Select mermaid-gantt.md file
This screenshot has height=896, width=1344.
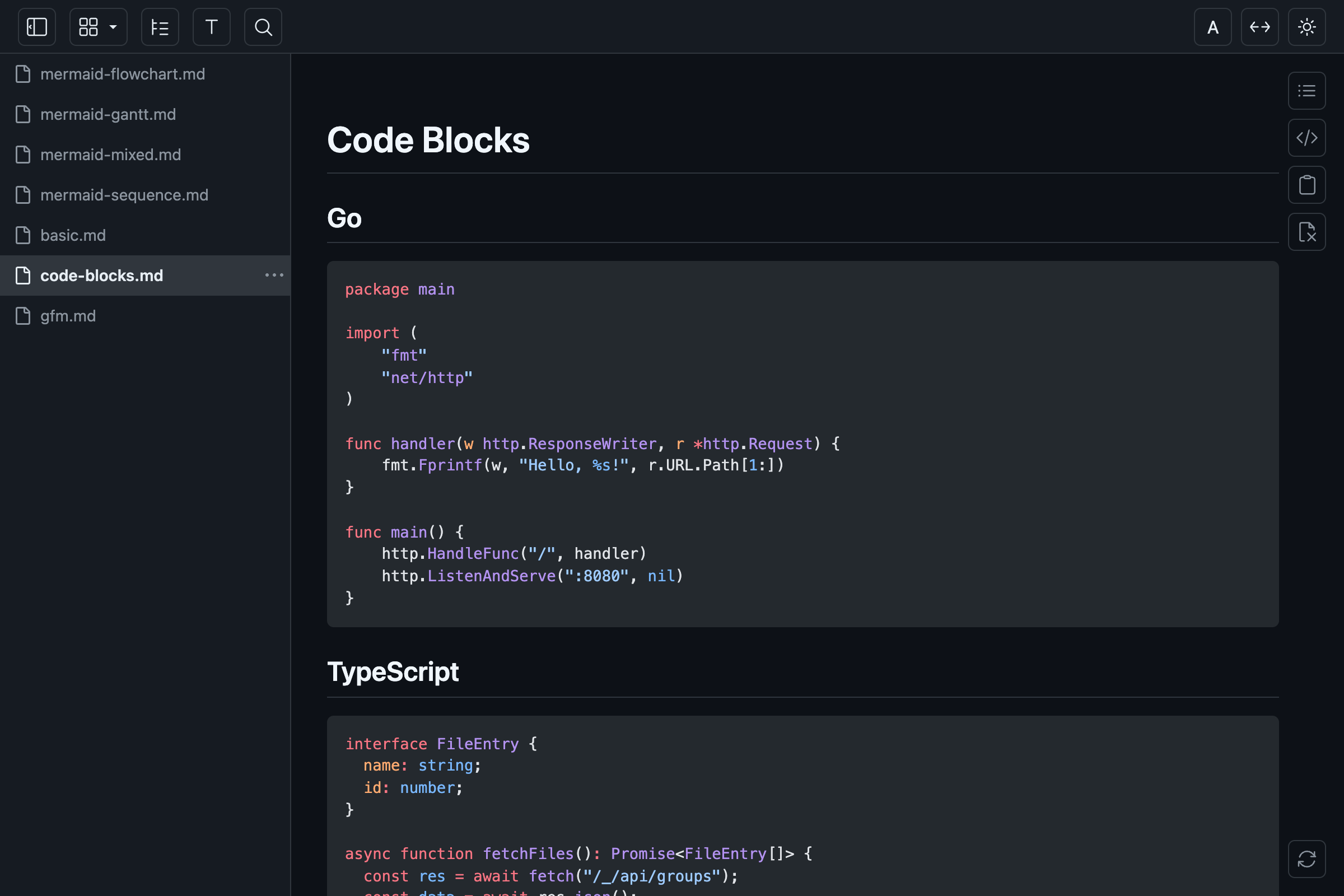tap(145, 114)
